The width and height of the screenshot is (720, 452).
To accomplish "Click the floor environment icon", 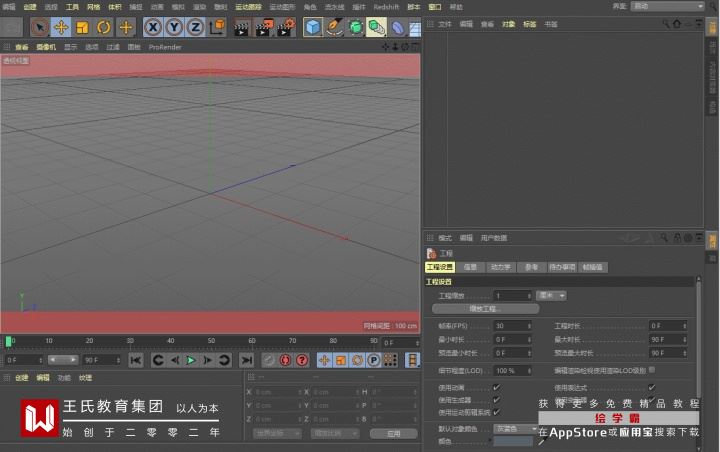I will (415, 28).
